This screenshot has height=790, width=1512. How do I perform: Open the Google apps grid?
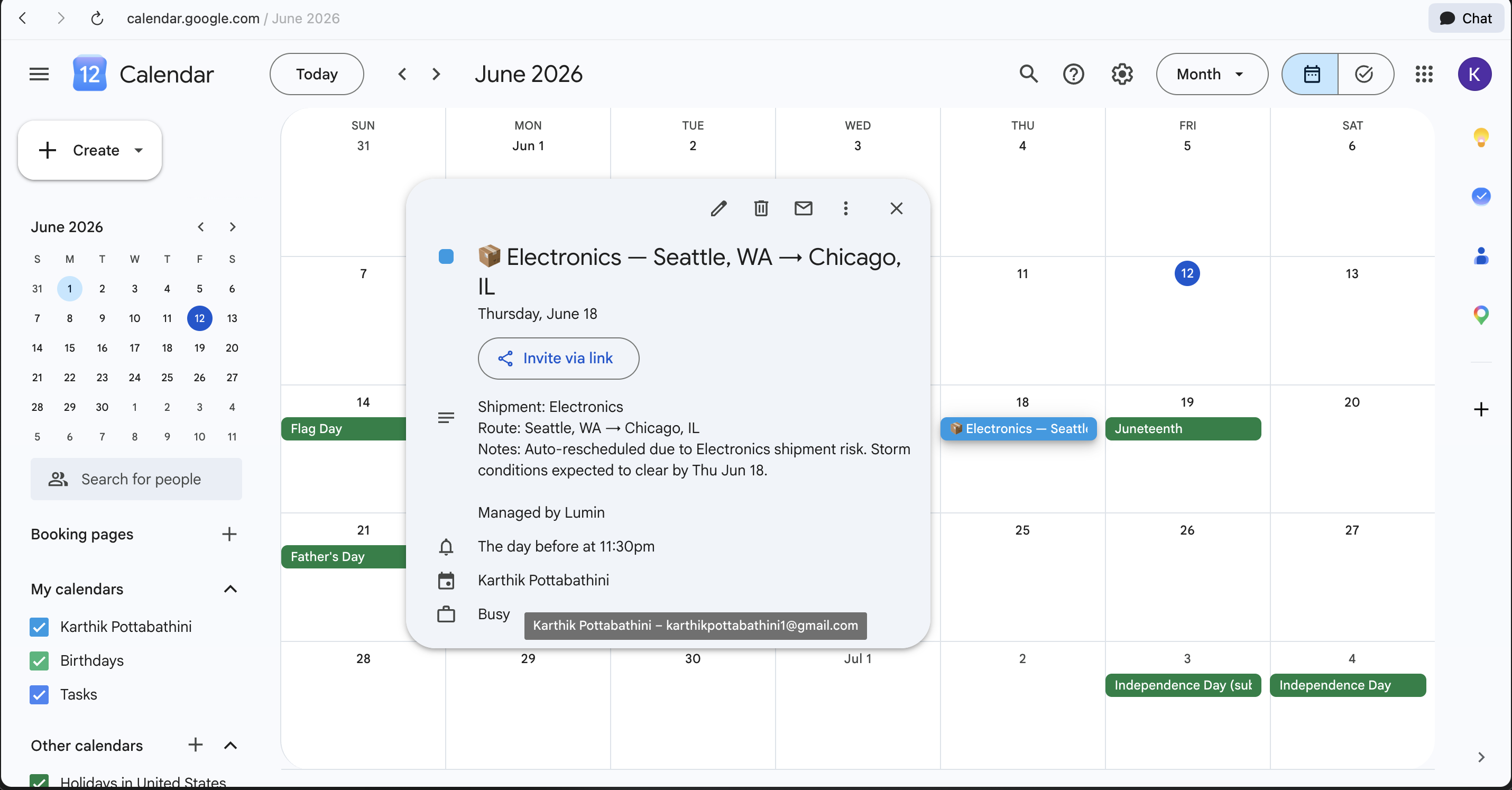point(1424,74)
